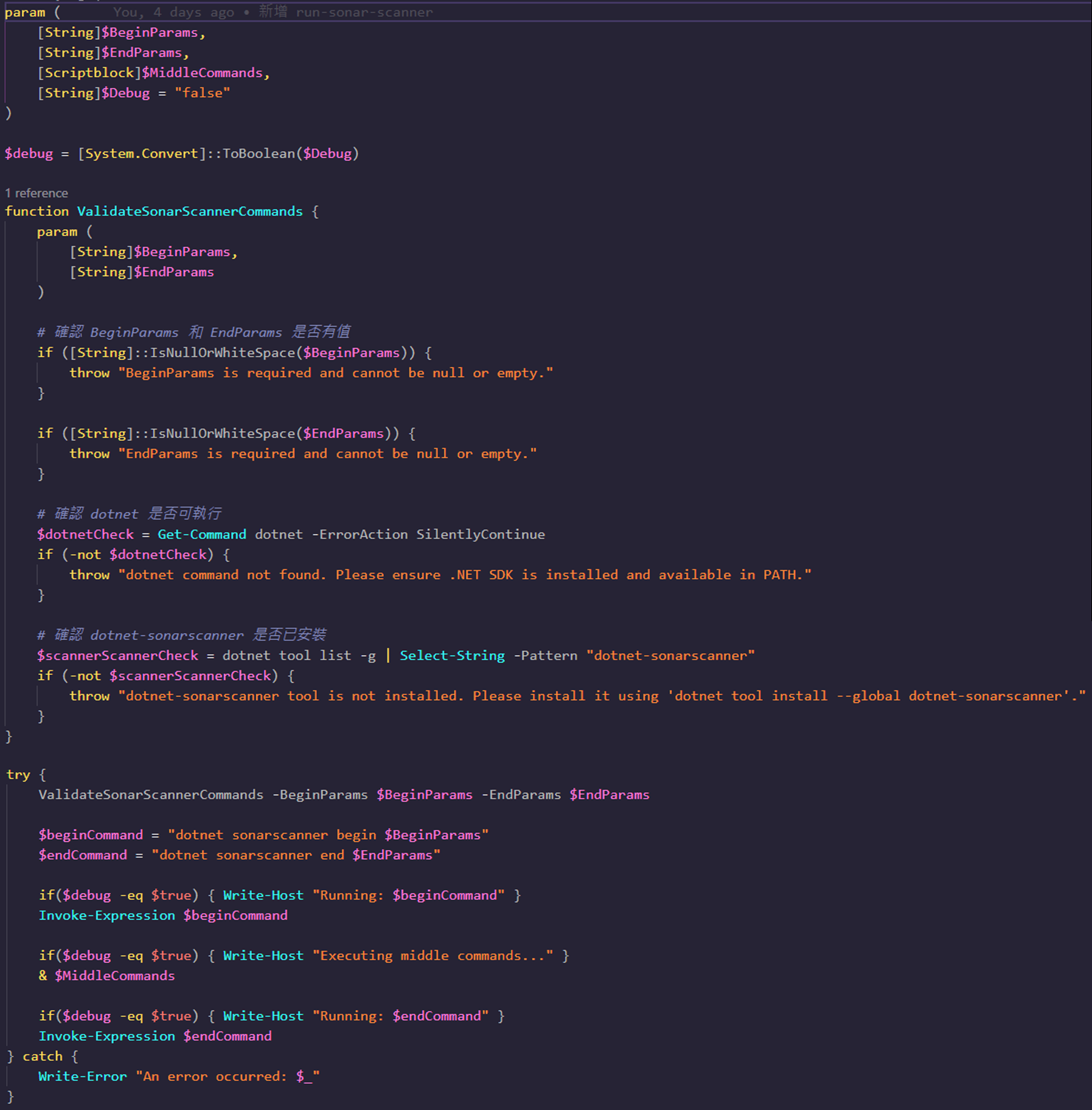Viewport: 1092px width, 1110px height.
Task: Place cursor on the Select-String cmdlet
Action: (x=451, y=656)
